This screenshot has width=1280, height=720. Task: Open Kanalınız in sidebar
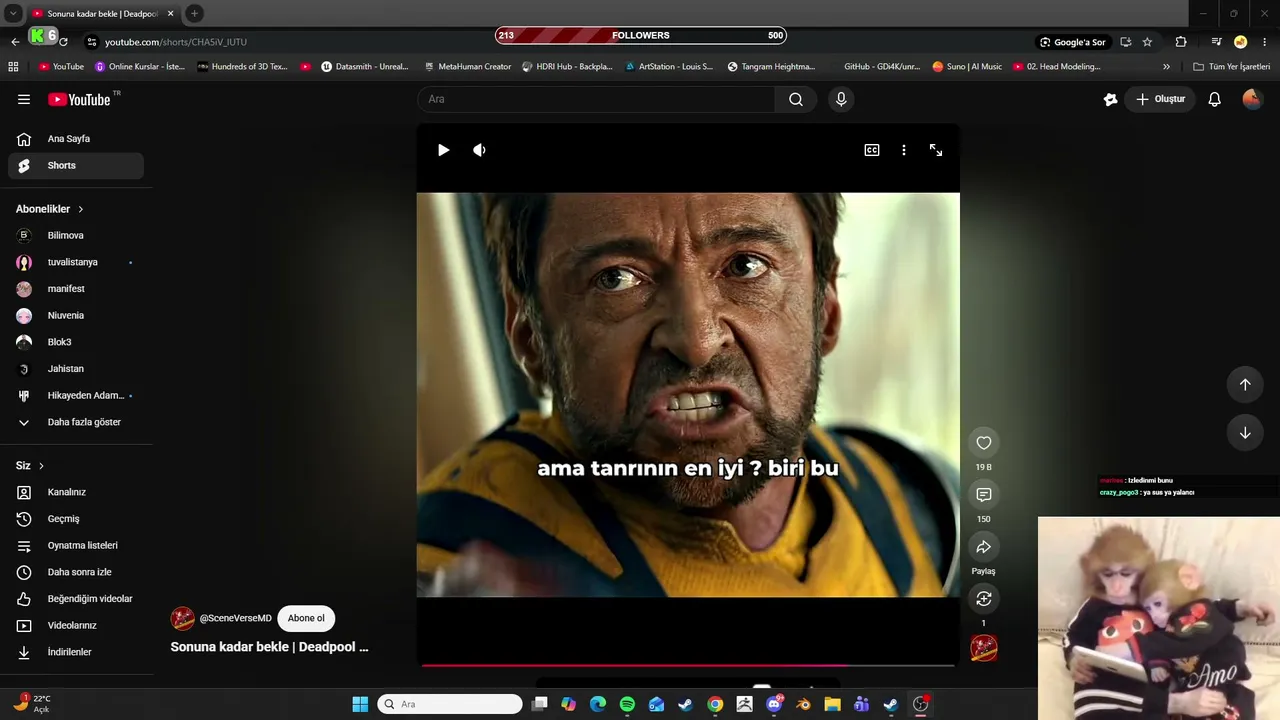[x=76, y=492]
